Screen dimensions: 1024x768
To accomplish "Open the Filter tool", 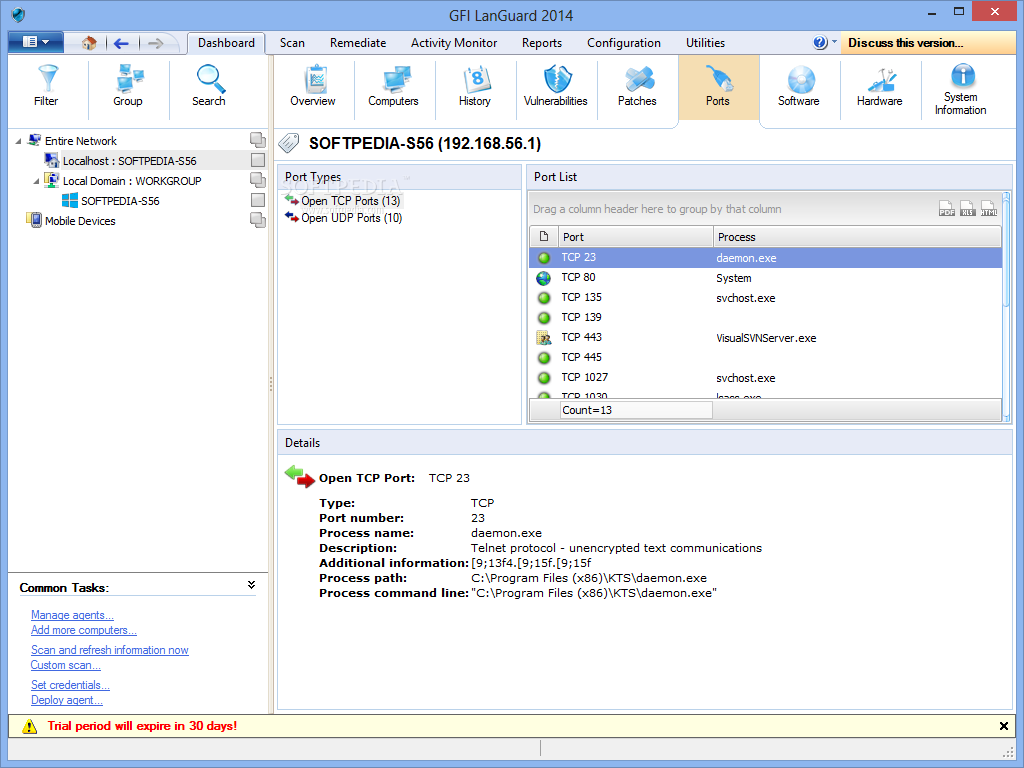I will click(46, 87).
